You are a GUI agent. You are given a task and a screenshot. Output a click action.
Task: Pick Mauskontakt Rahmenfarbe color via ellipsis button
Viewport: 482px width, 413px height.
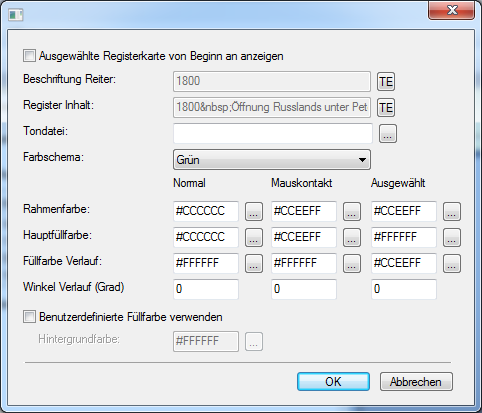[x=352, y=211]
